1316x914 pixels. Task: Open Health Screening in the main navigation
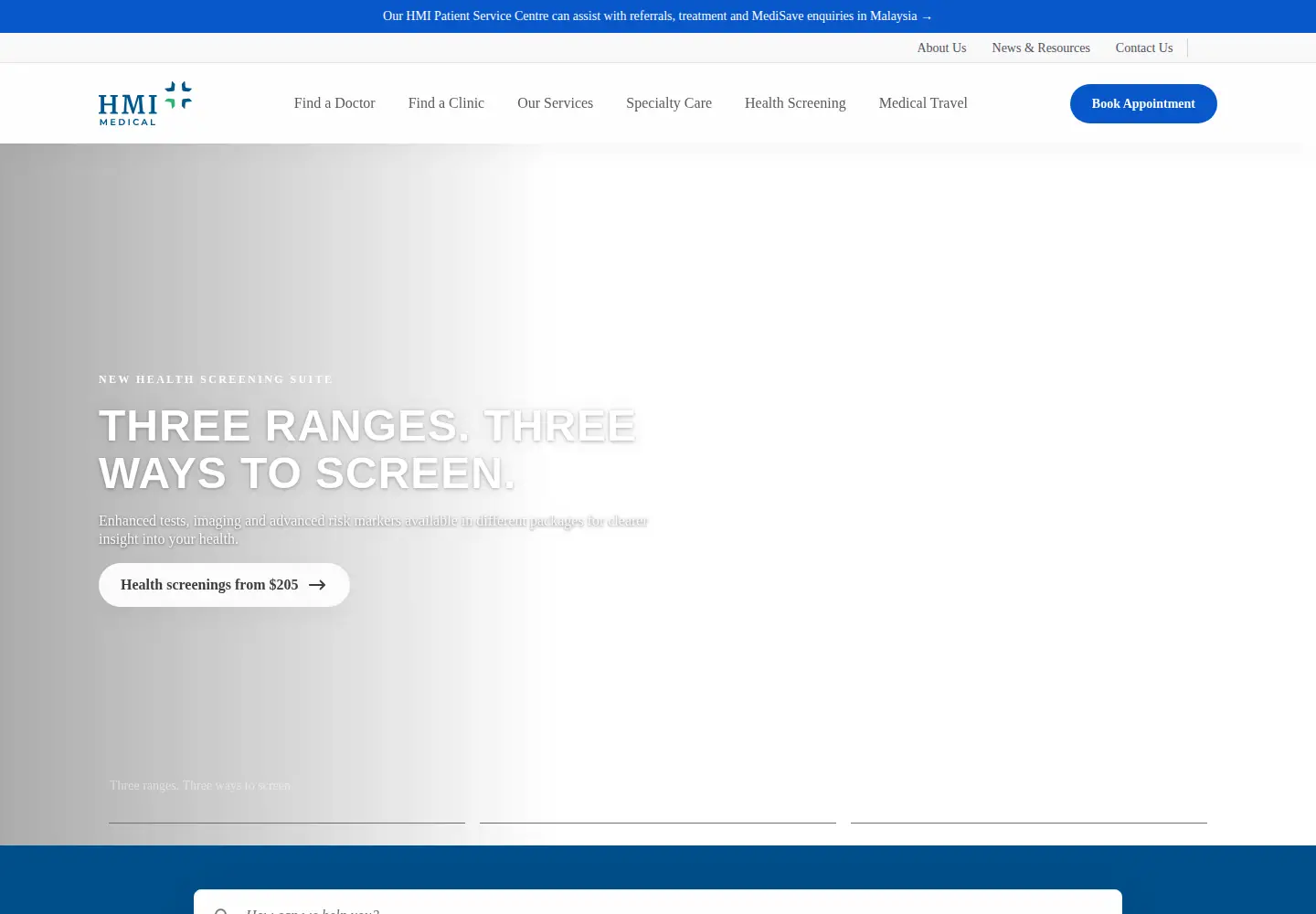pos(795,103)
